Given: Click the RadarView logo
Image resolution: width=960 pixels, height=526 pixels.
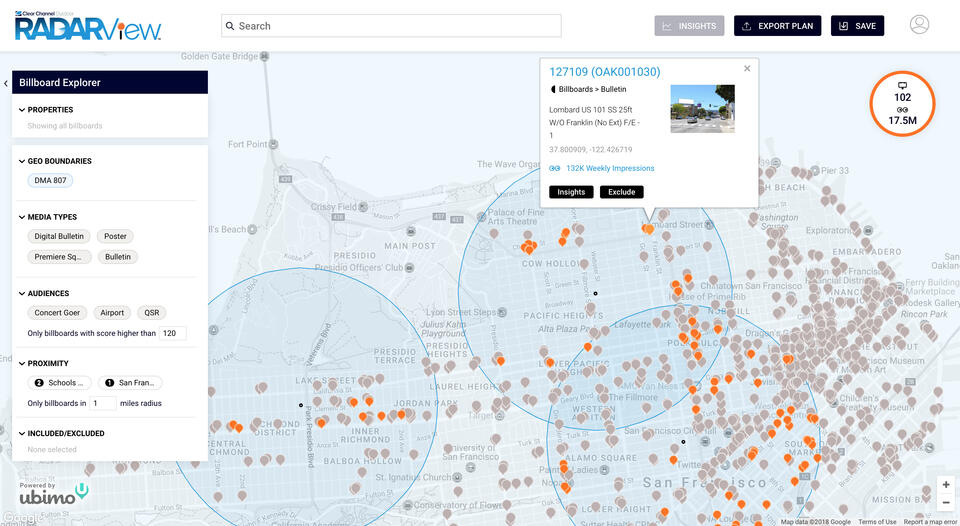Looking at the screenshot, I should pos(88,25).
